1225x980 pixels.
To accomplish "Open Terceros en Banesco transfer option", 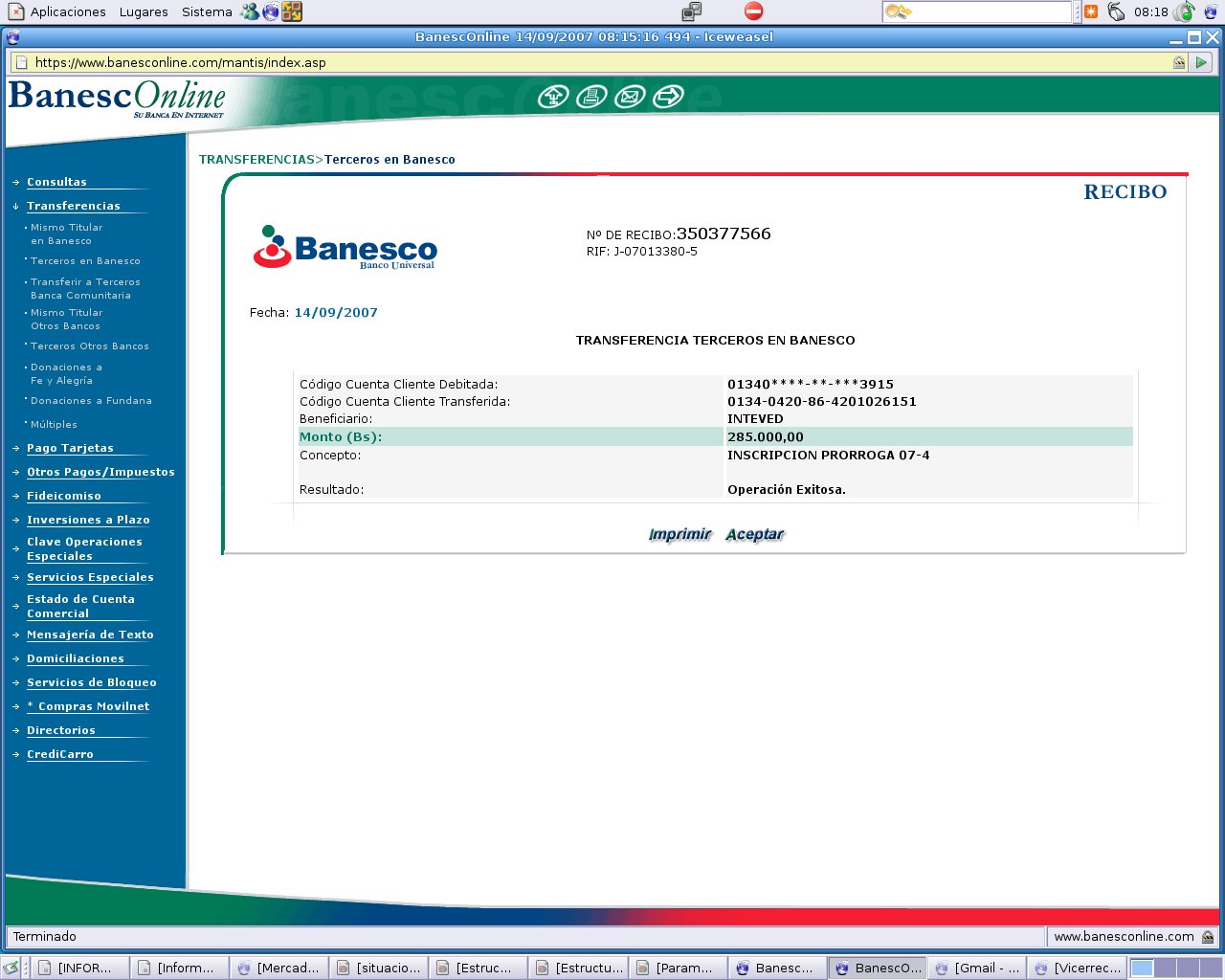I will point(85,261).
